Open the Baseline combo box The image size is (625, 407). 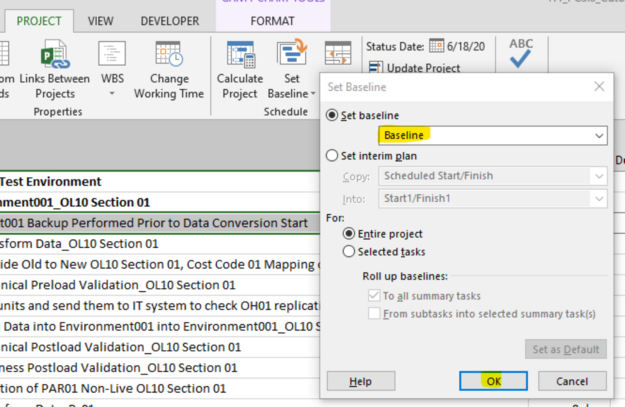(x=493, y=136)
